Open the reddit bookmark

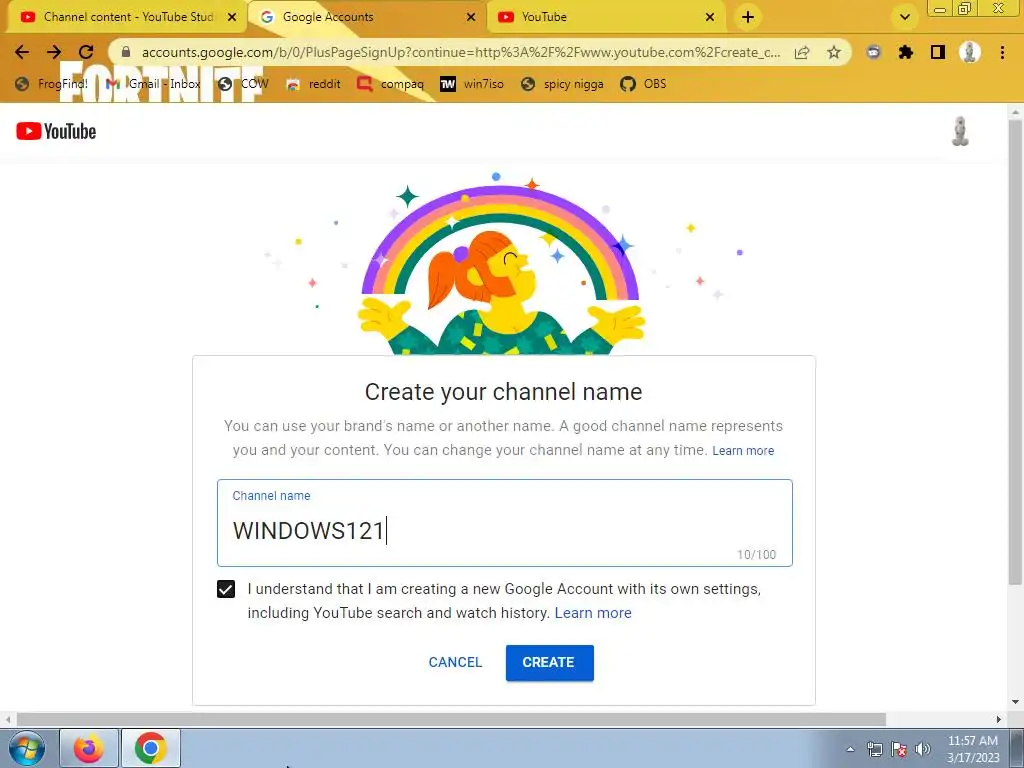coord(313,84)
